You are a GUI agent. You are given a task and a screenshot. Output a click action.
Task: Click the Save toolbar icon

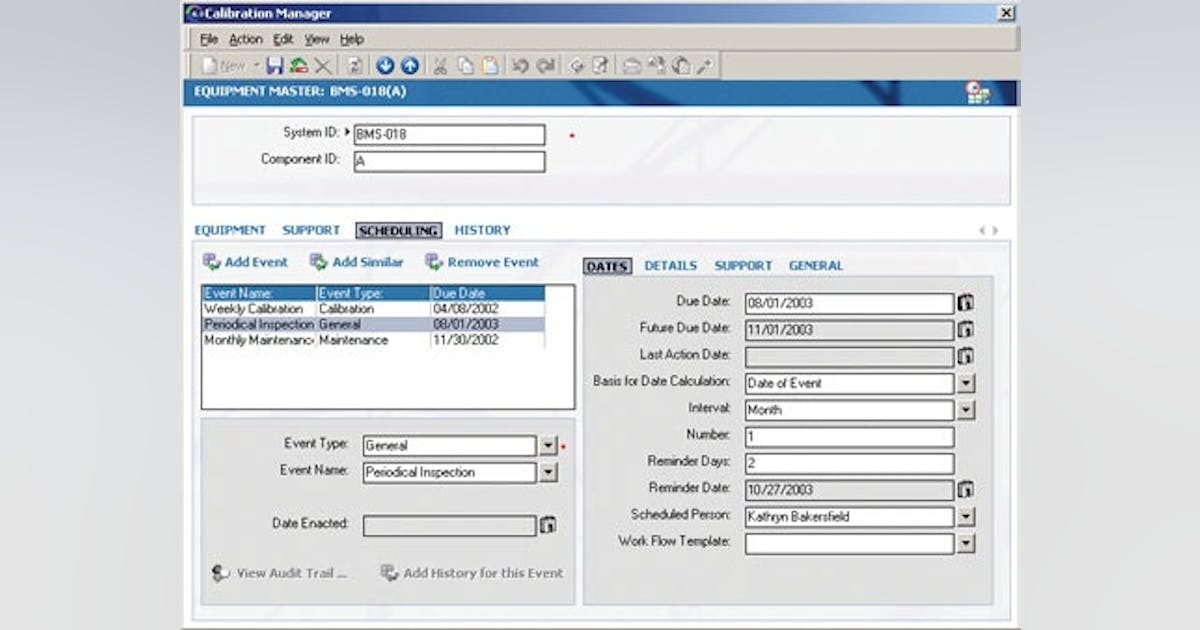coord(274,66)
